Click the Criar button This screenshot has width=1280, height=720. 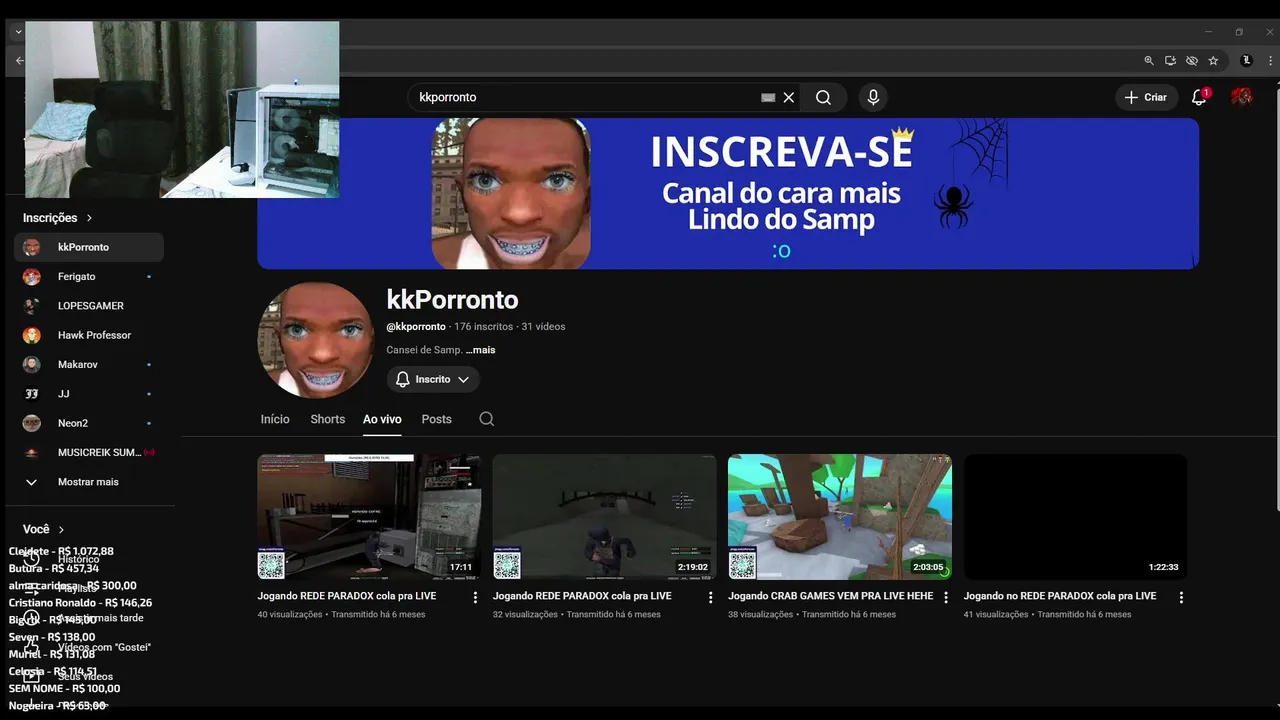click(1146, 97)
